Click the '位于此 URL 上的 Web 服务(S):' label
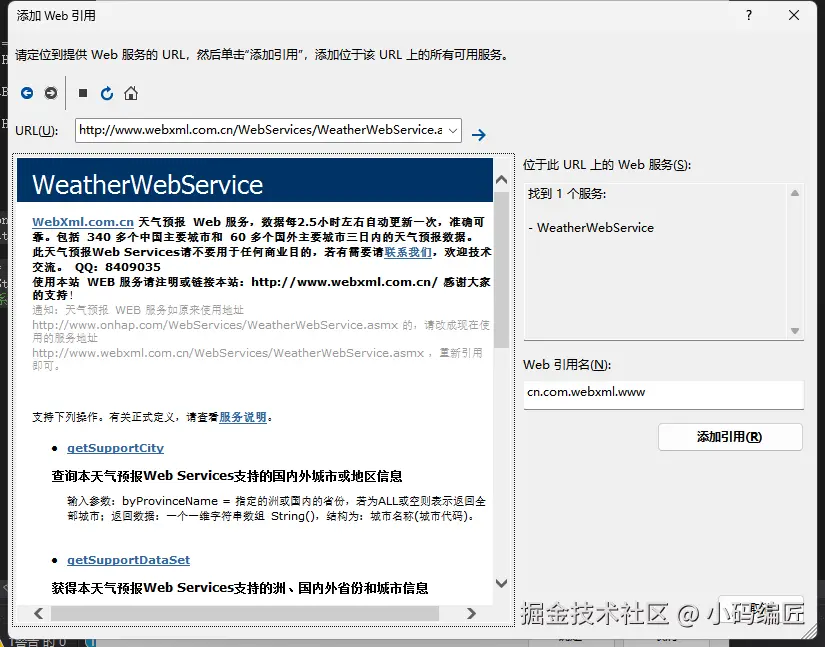 607,165
